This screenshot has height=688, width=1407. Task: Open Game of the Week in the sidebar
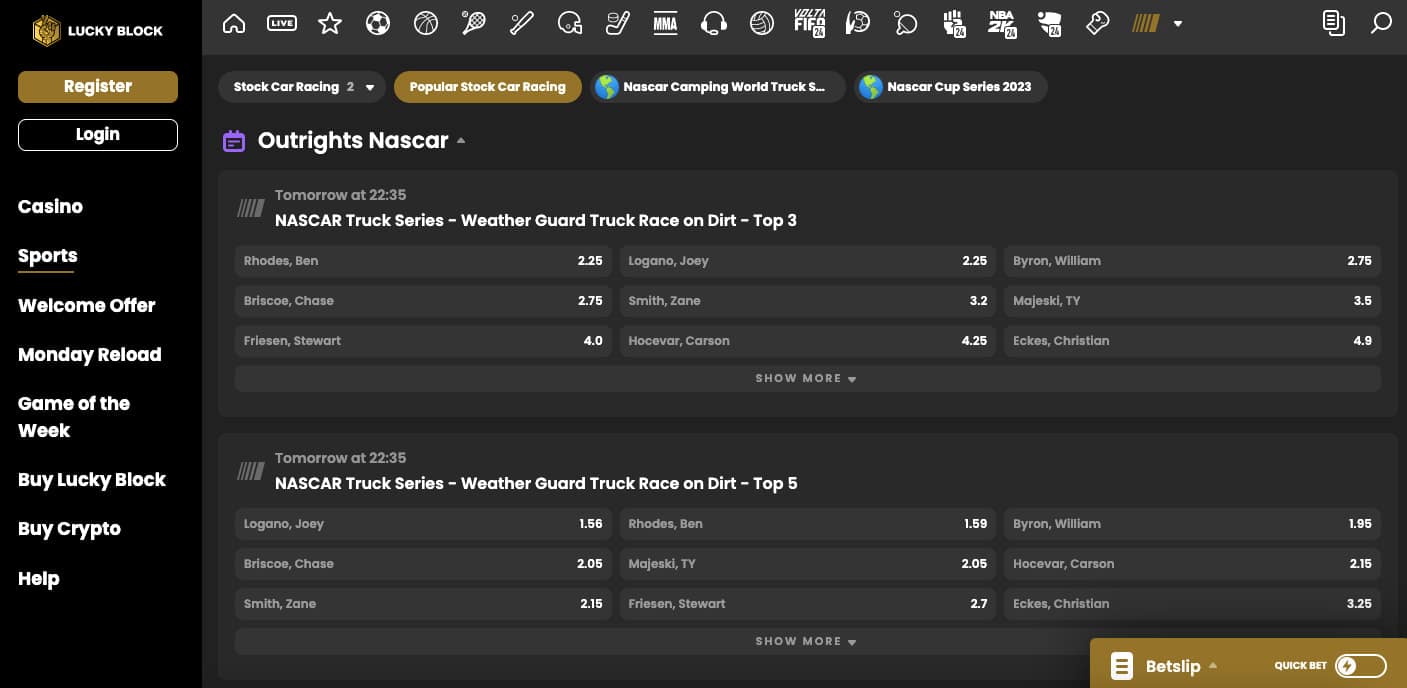tap(74, 417)
